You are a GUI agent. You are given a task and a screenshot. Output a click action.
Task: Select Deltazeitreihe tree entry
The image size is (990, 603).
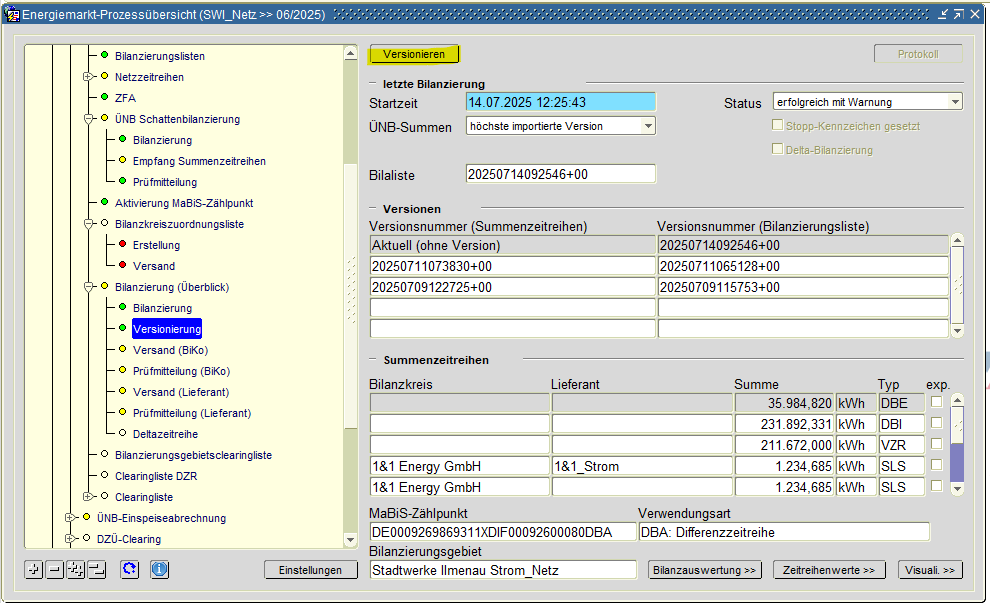pos(165,434)
